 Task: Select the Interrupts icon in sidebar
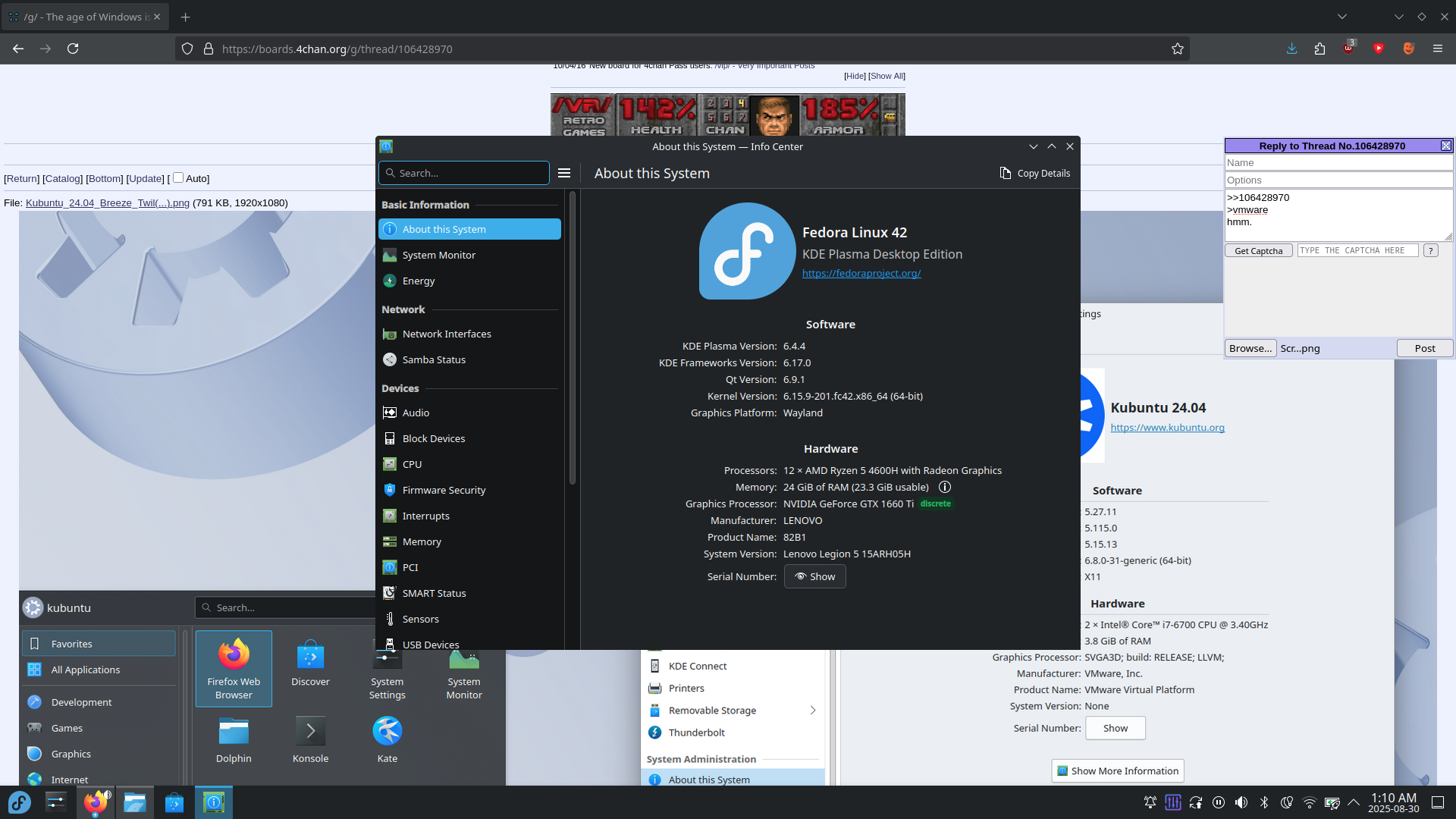(389, 516)
